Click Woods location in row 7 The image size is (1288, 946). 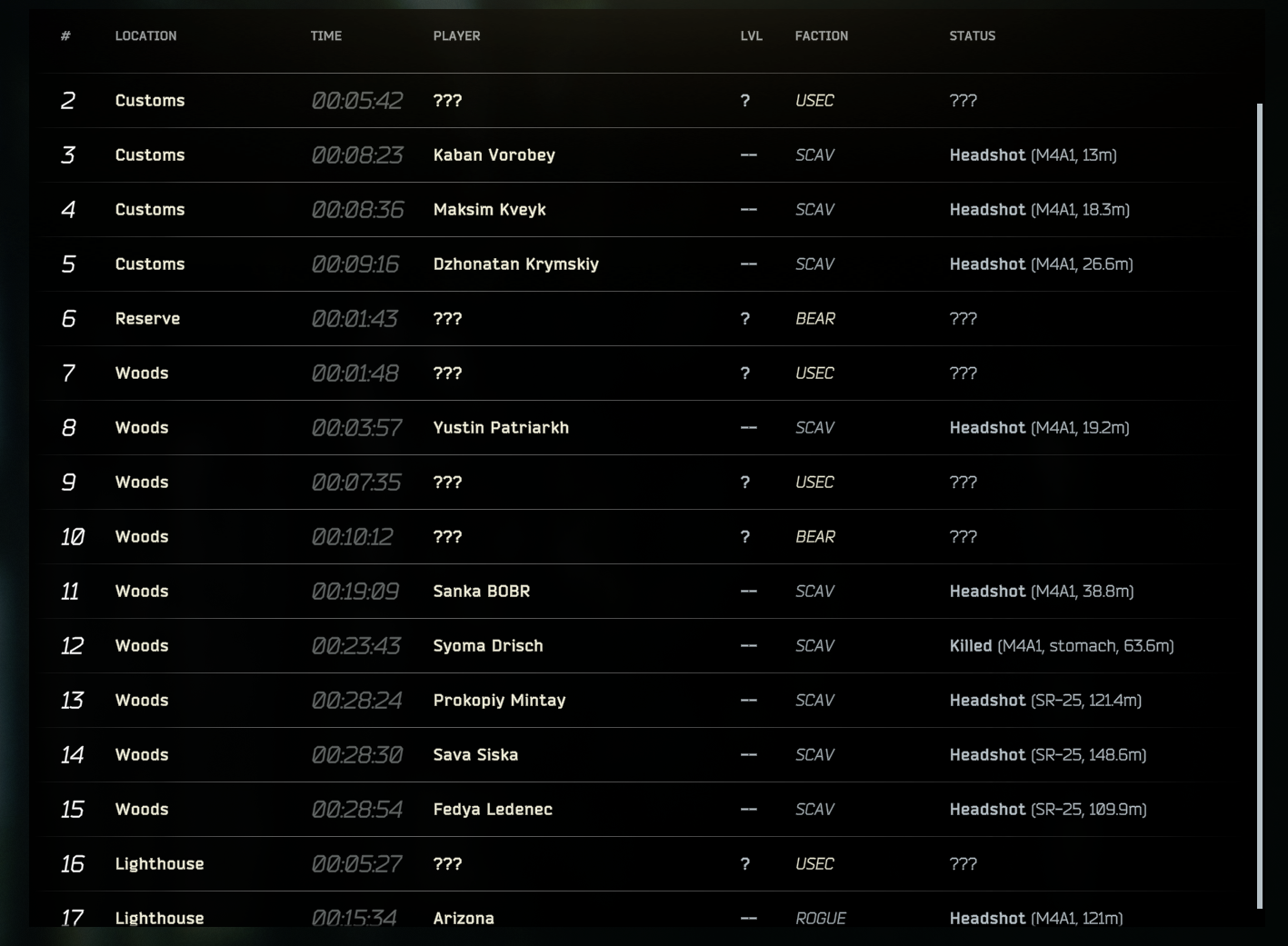pyautogui.click(x=142, y=373)
